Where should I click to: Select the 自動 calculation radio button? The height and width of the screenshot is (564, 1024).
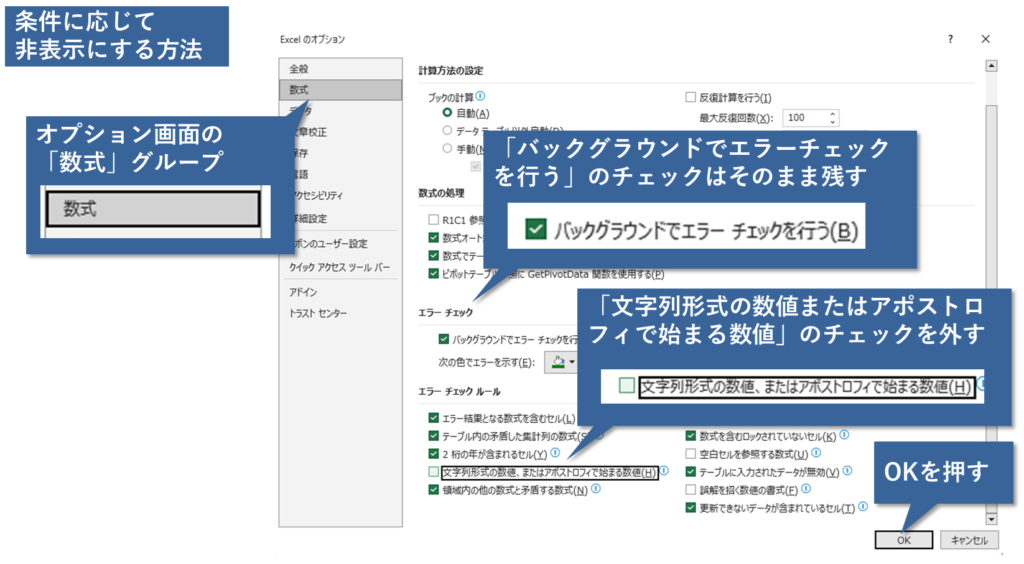(x=447, y=113)
